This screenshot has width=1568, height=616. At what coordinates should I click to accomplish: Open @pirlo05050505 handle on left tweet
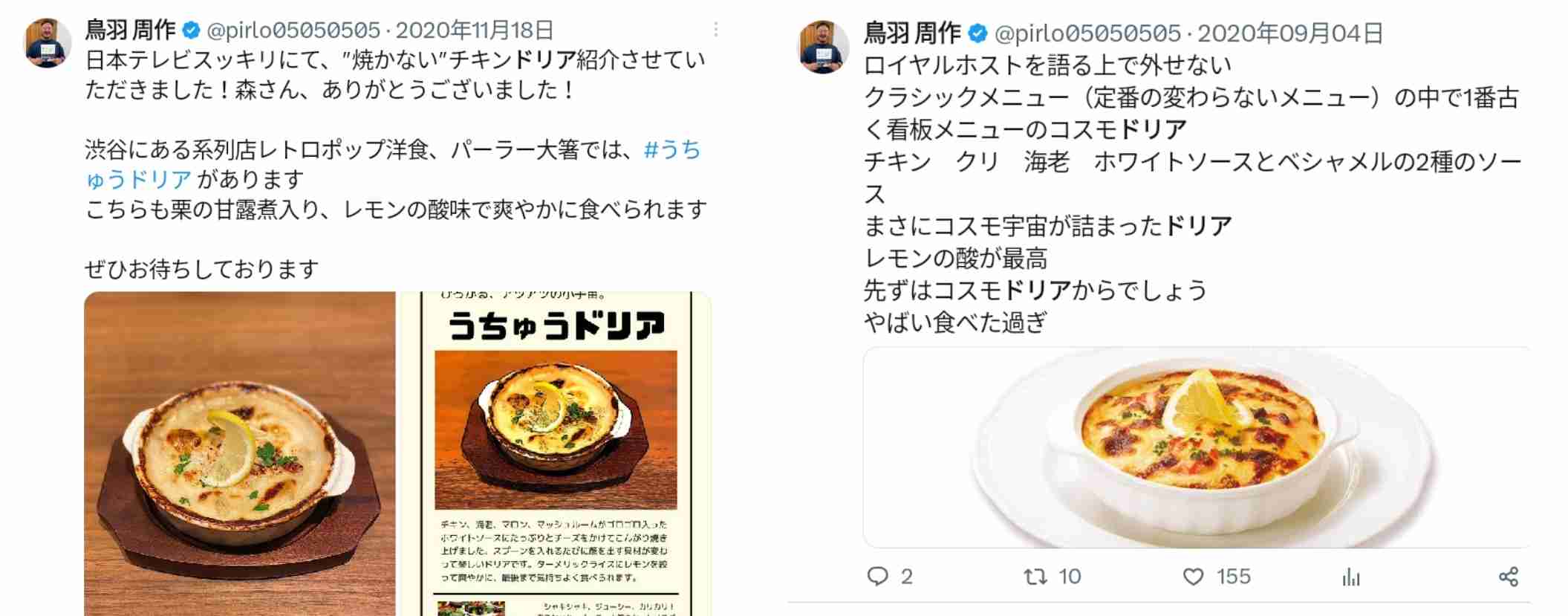point(293,30)
